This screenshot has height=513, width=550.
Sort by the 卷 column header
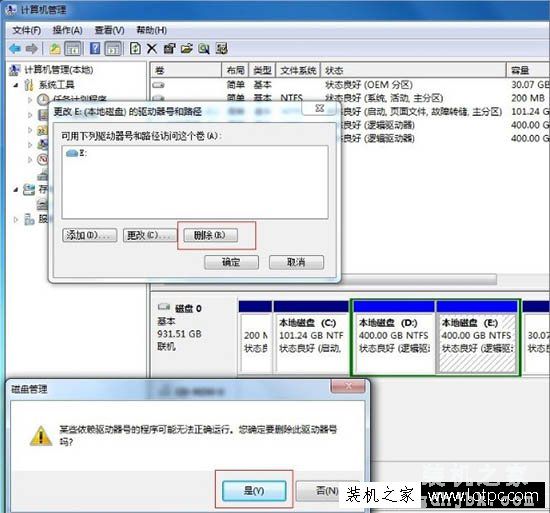pos(186,70)
